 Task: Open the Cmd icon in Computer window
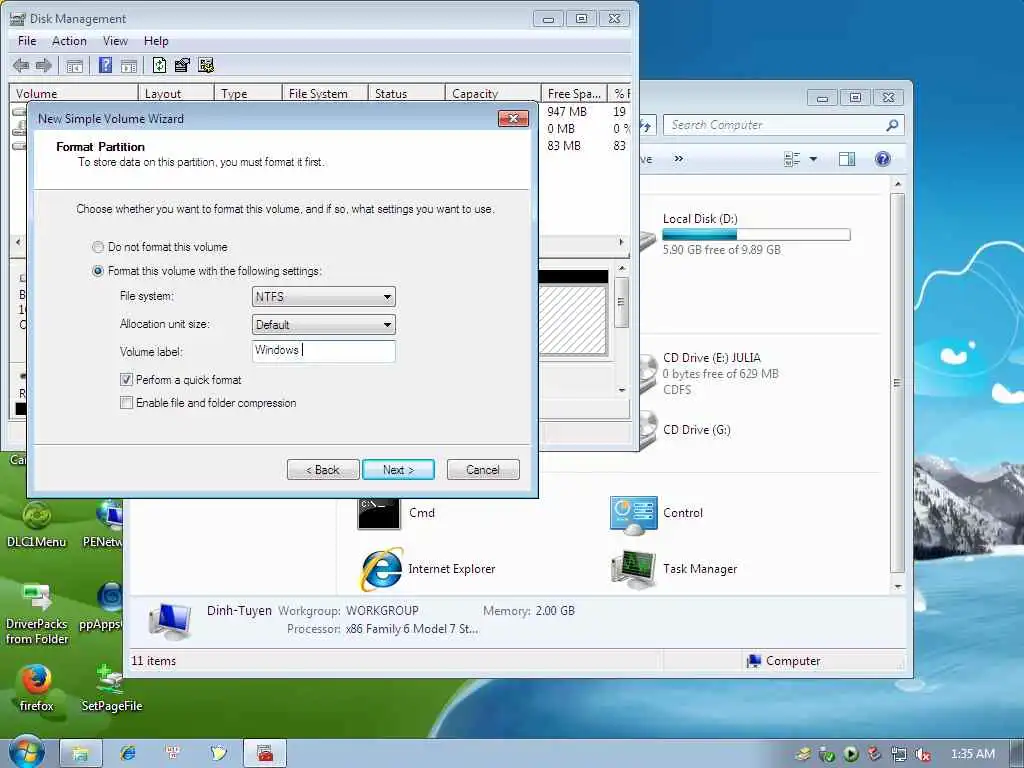tap(379, 513)
